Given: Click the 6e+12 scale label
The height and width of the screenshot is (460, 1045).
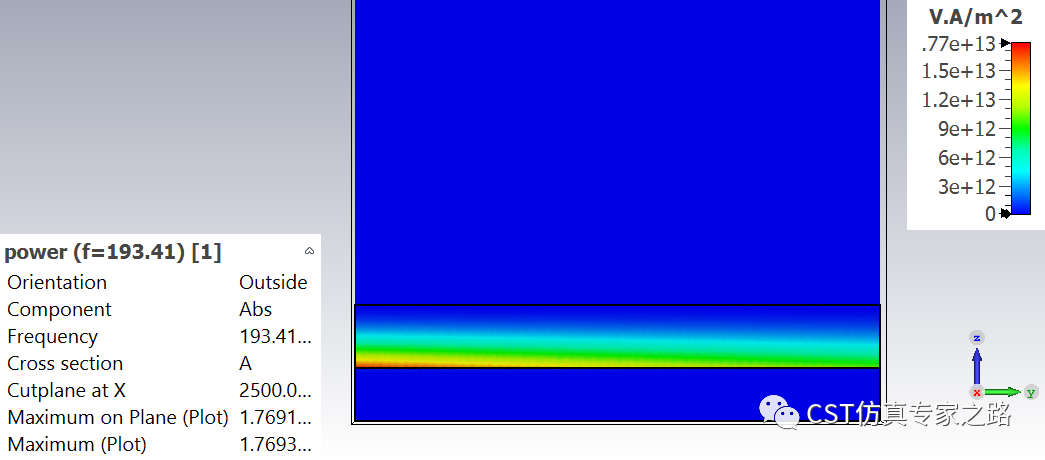Looking at the screenshot, I should coord(966,158).
